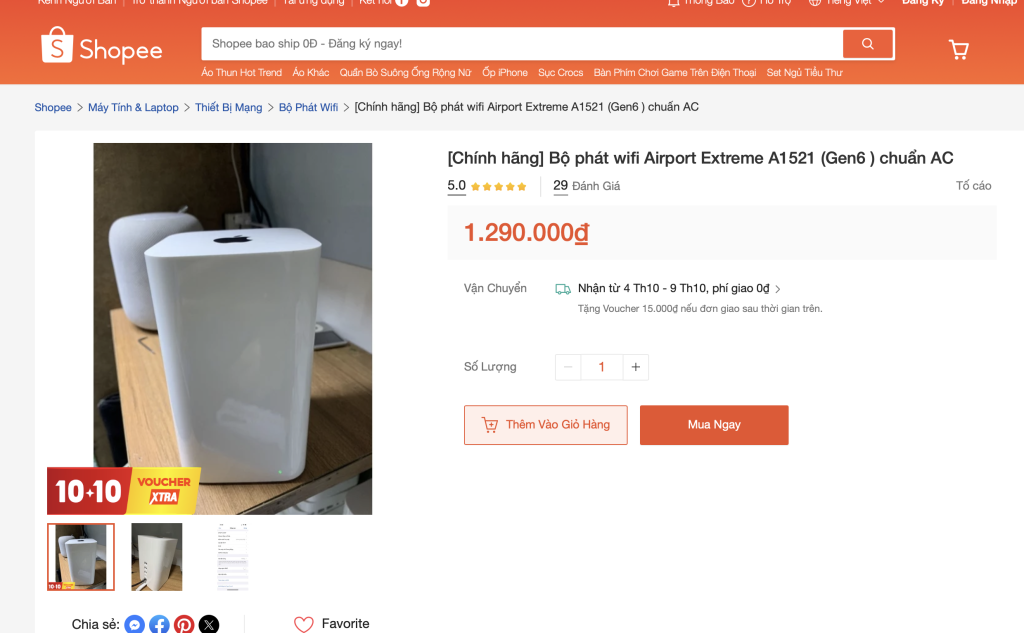1024x633 pixels.
Task: Go to Máy Tính & Laptop breadcrumb
Action: [133, 108]
